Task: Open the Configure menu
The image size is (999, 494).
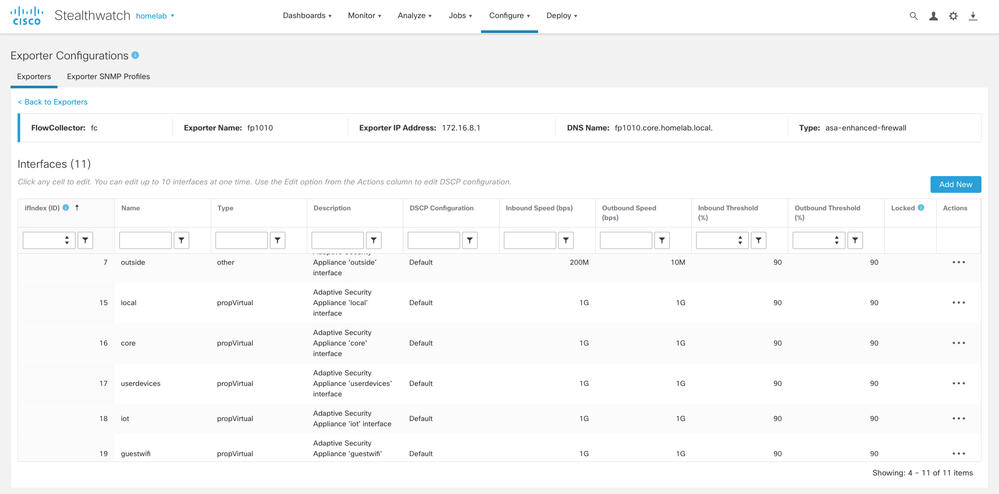Action: point(510,16)
